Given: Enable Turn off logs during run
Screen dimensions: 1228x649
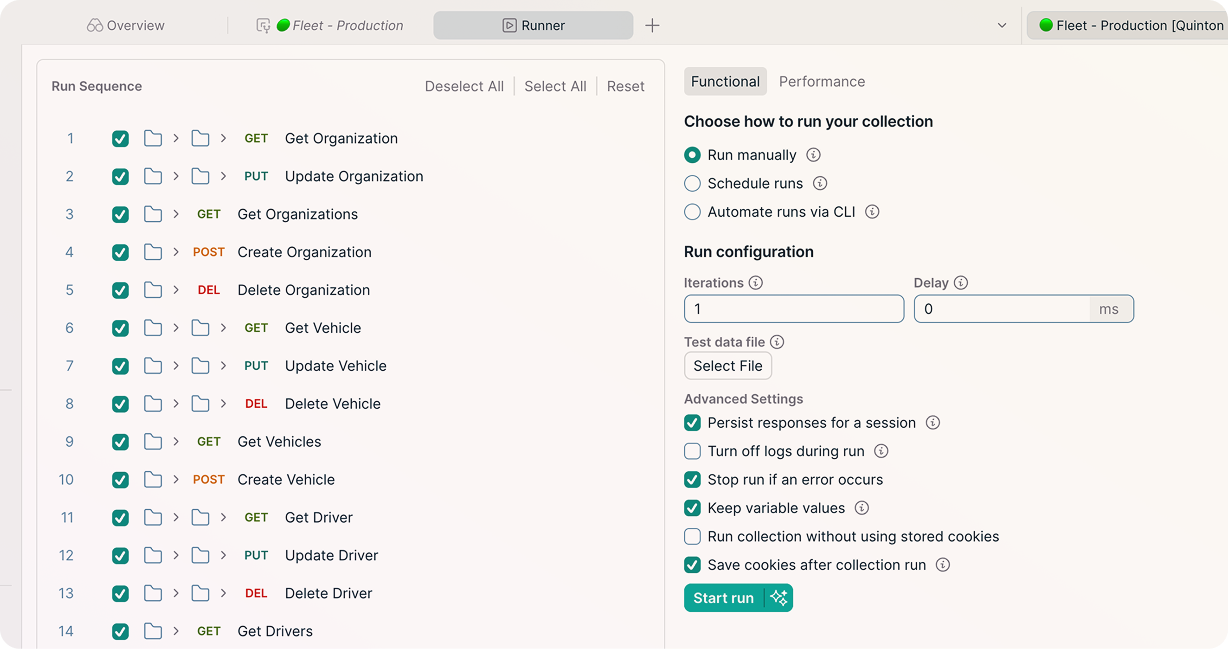Looking at the screenshot, I should [692, 451].
